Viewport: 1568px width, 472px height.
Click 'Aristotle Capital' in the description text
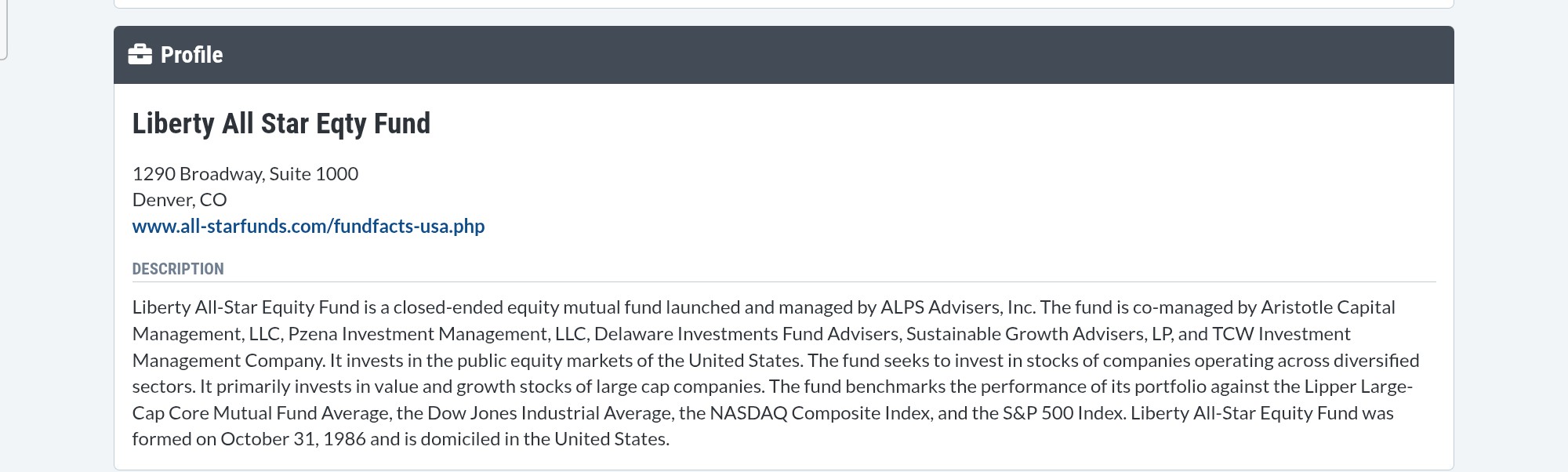tap(1328, 307)
